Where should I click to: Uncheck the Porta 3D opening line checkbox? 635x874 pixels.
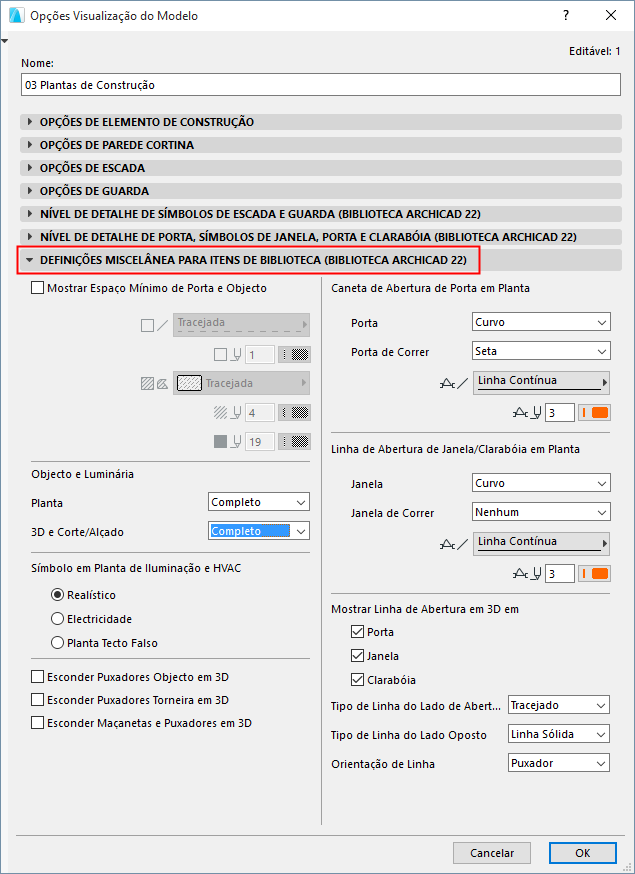click(357, 632)
